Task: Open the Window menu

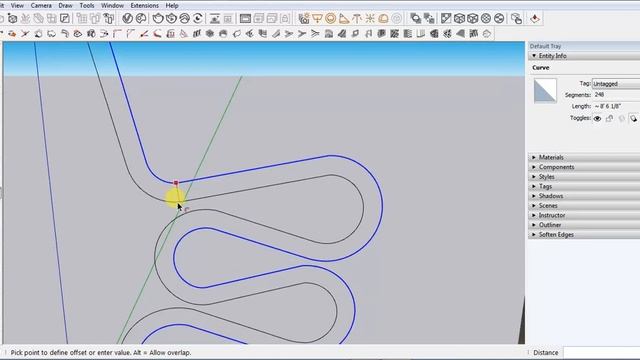Action: [x=112, y=6]
